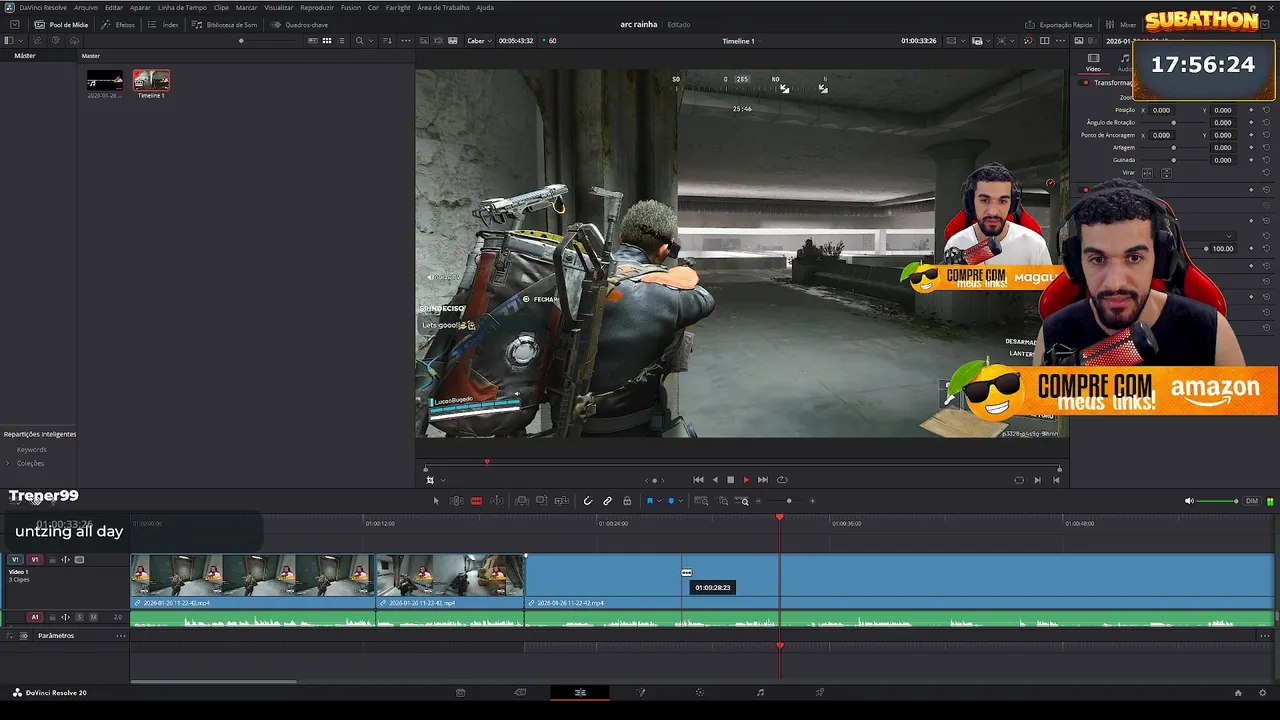
Task: Switch media pool to list view
Action: pos(342,41)
